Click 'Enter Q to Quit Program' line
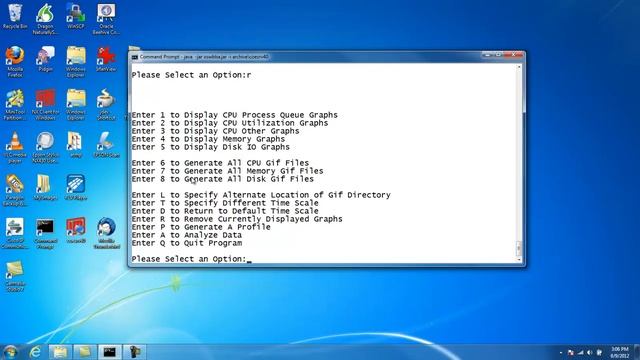Viewport: 640px width, 360px height. click(187, 243)
